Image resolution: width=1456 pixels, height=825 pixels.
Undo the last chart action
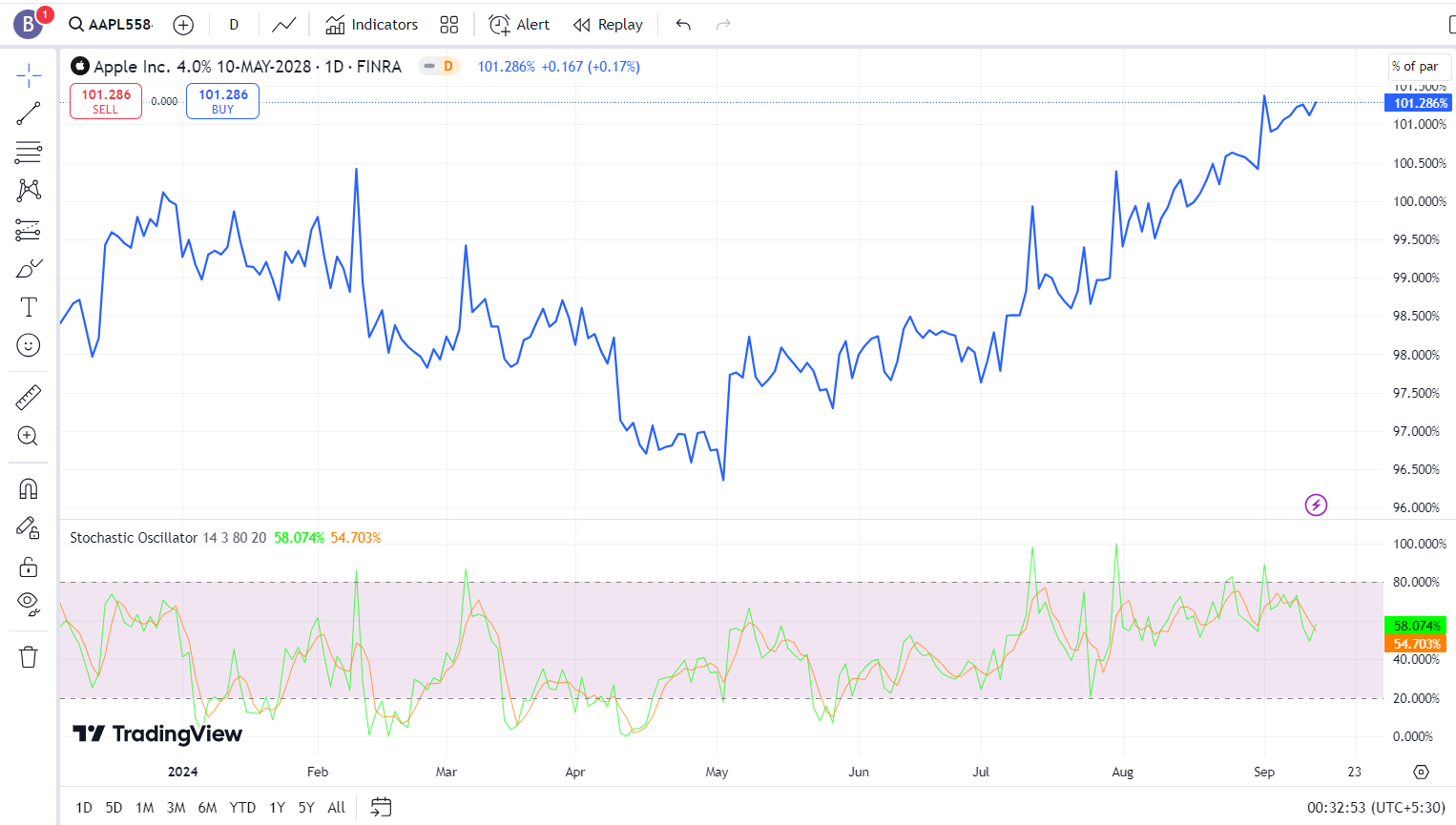tap(683, 25)
